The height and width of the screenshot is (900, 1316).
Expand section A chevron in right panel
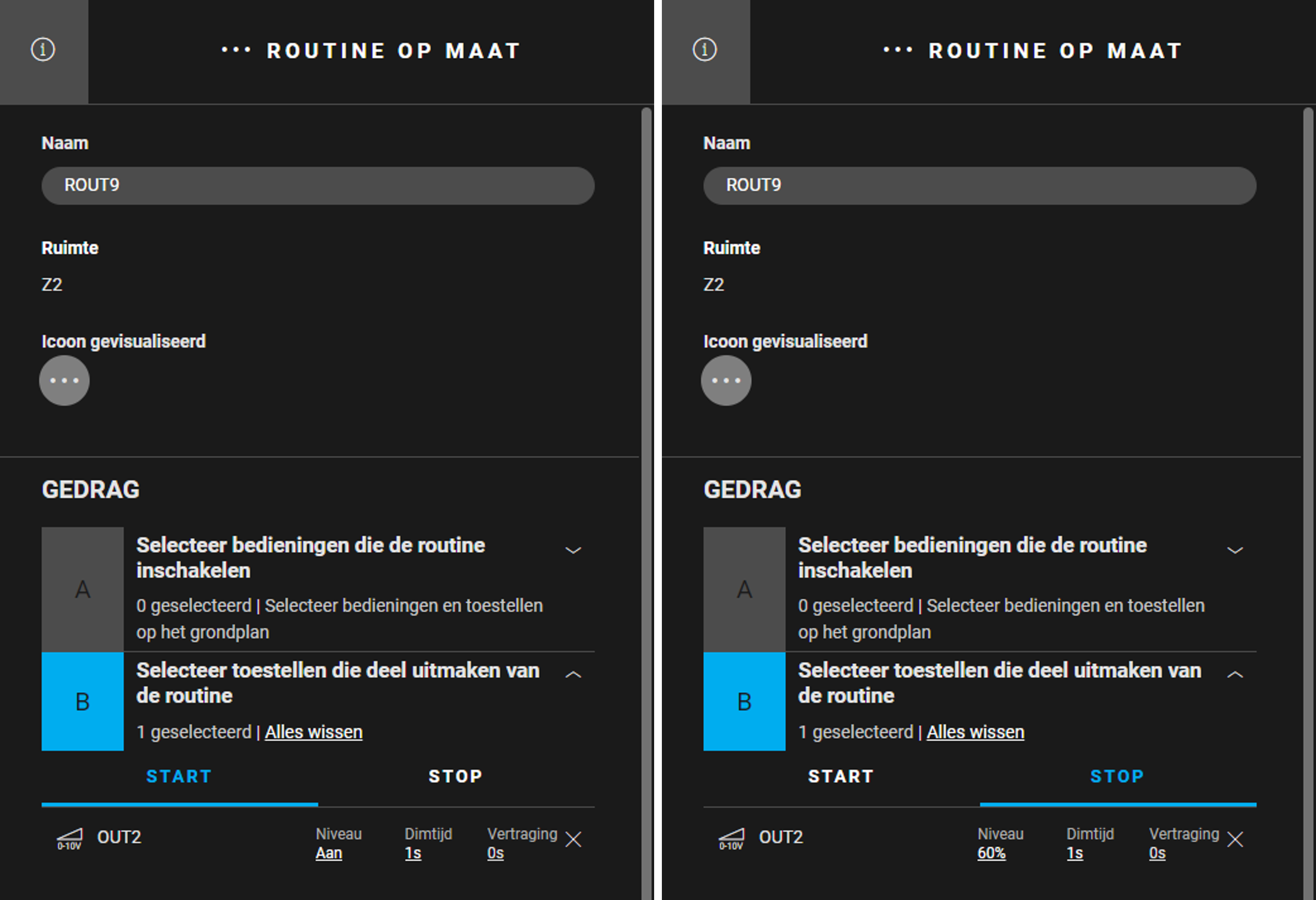1235,550
